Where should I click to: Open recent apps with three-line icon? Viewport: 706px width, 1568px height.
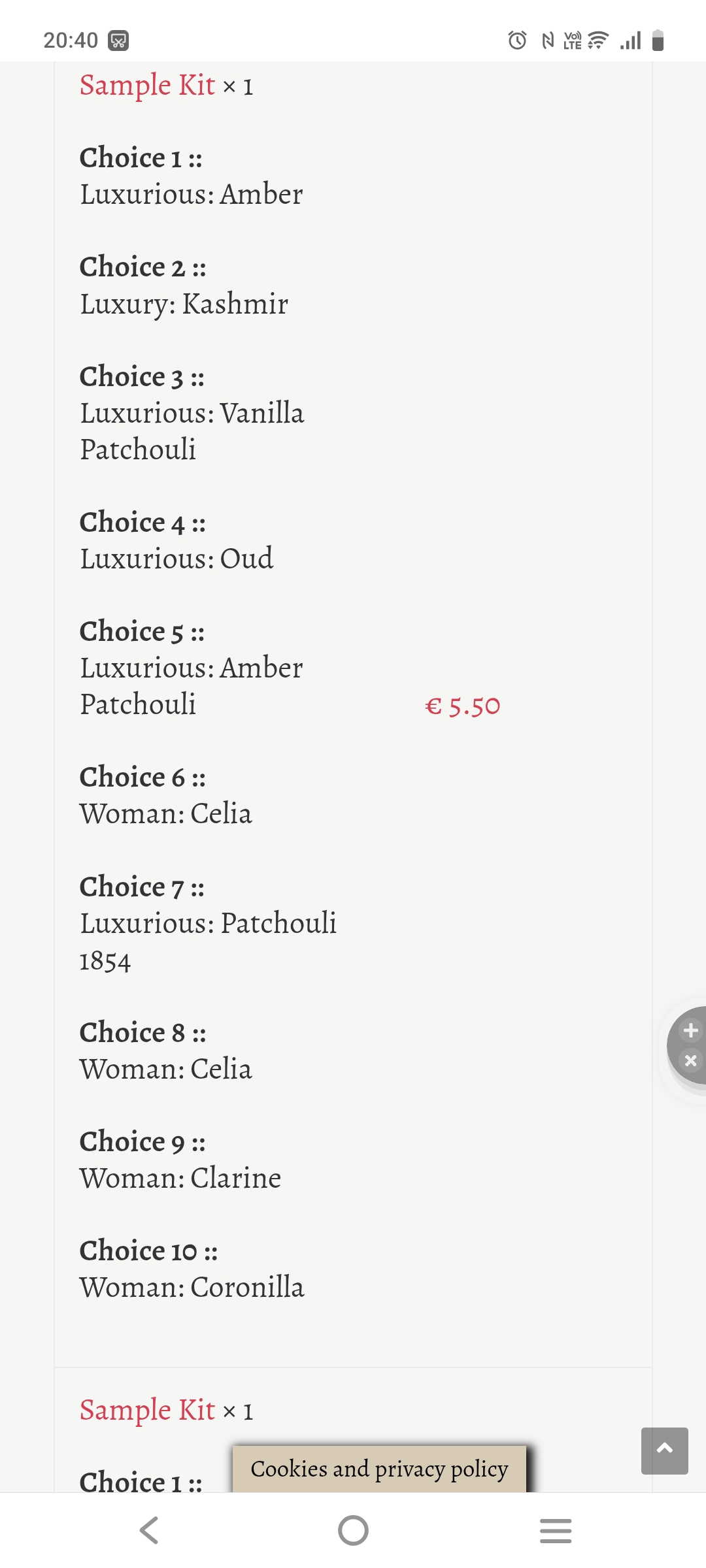tap(556, 1530)
